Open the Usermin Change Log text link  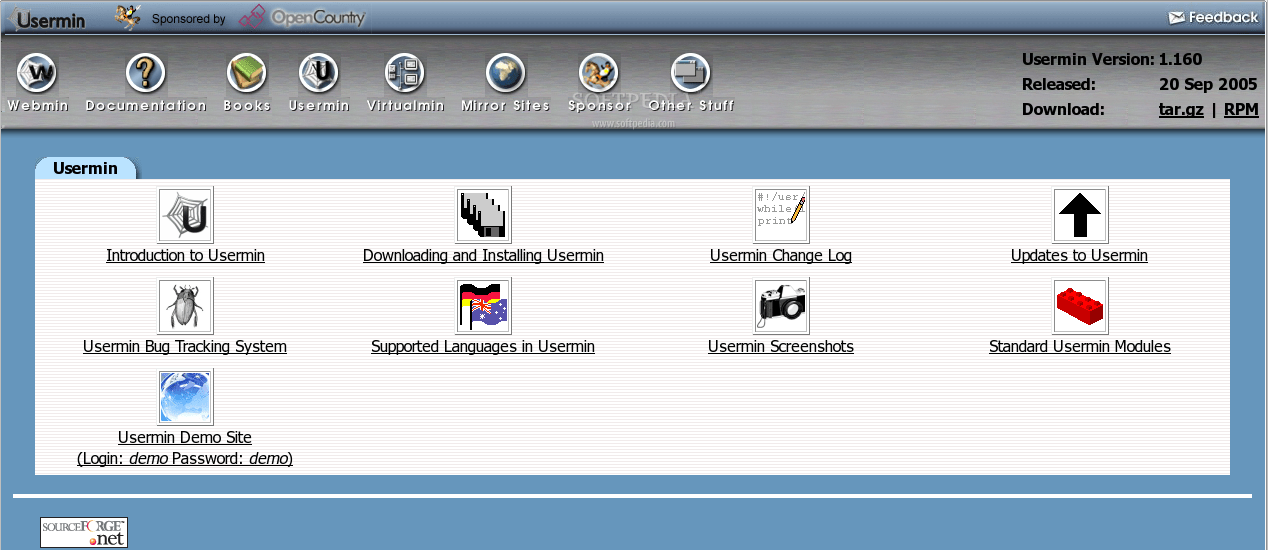781,256
